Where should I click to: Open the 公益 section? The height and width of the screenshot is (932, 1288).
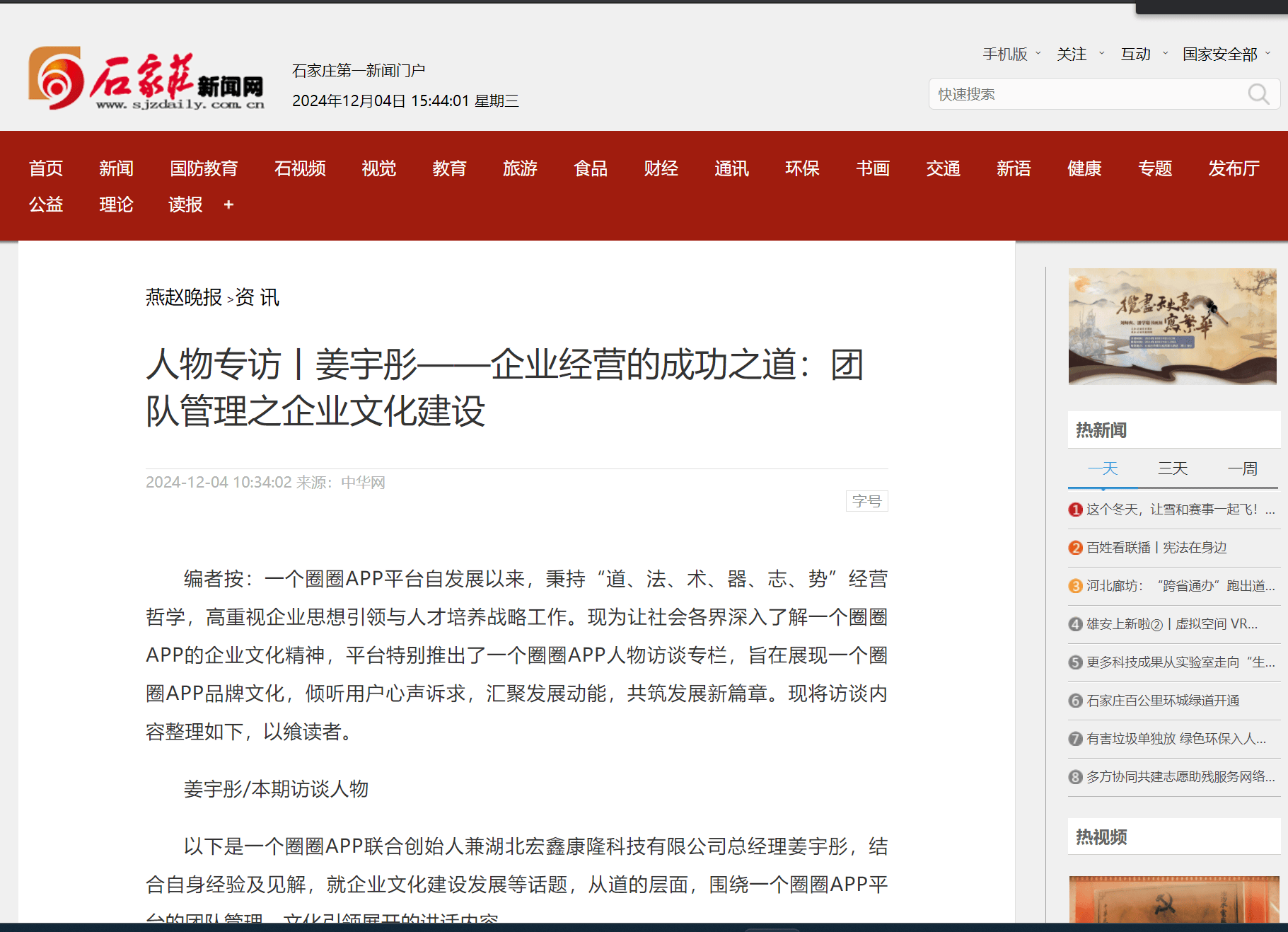[46, 205]
